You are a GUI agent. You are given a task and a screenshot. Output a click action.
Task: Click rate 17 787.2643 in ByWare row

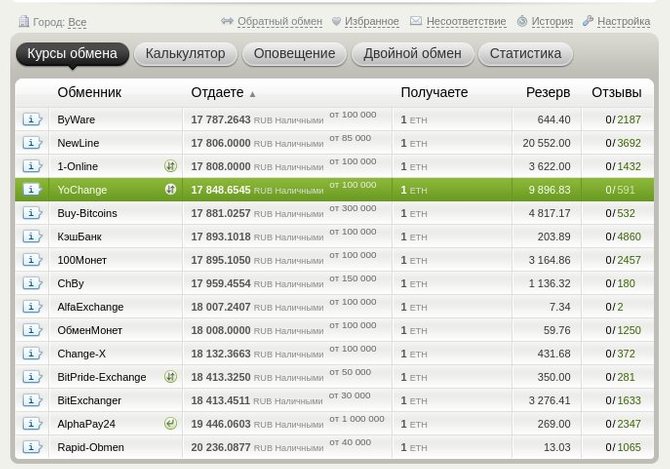point(220,120)
